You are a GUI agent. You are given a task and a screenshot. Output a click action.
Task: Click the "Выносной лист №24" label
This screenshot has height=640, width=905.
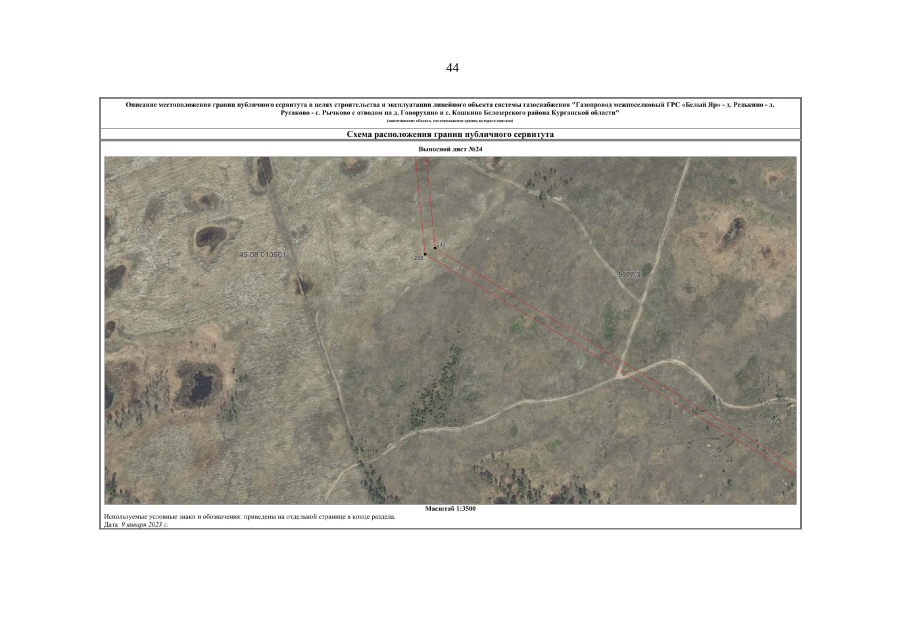(x=450, y=149)
